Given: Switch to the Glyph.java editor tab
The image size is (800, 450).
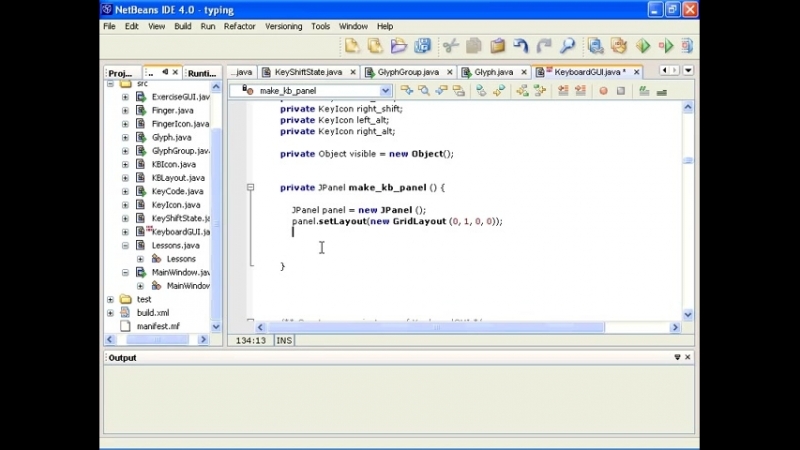Looking at the screenshot, I should click(493, 72).
